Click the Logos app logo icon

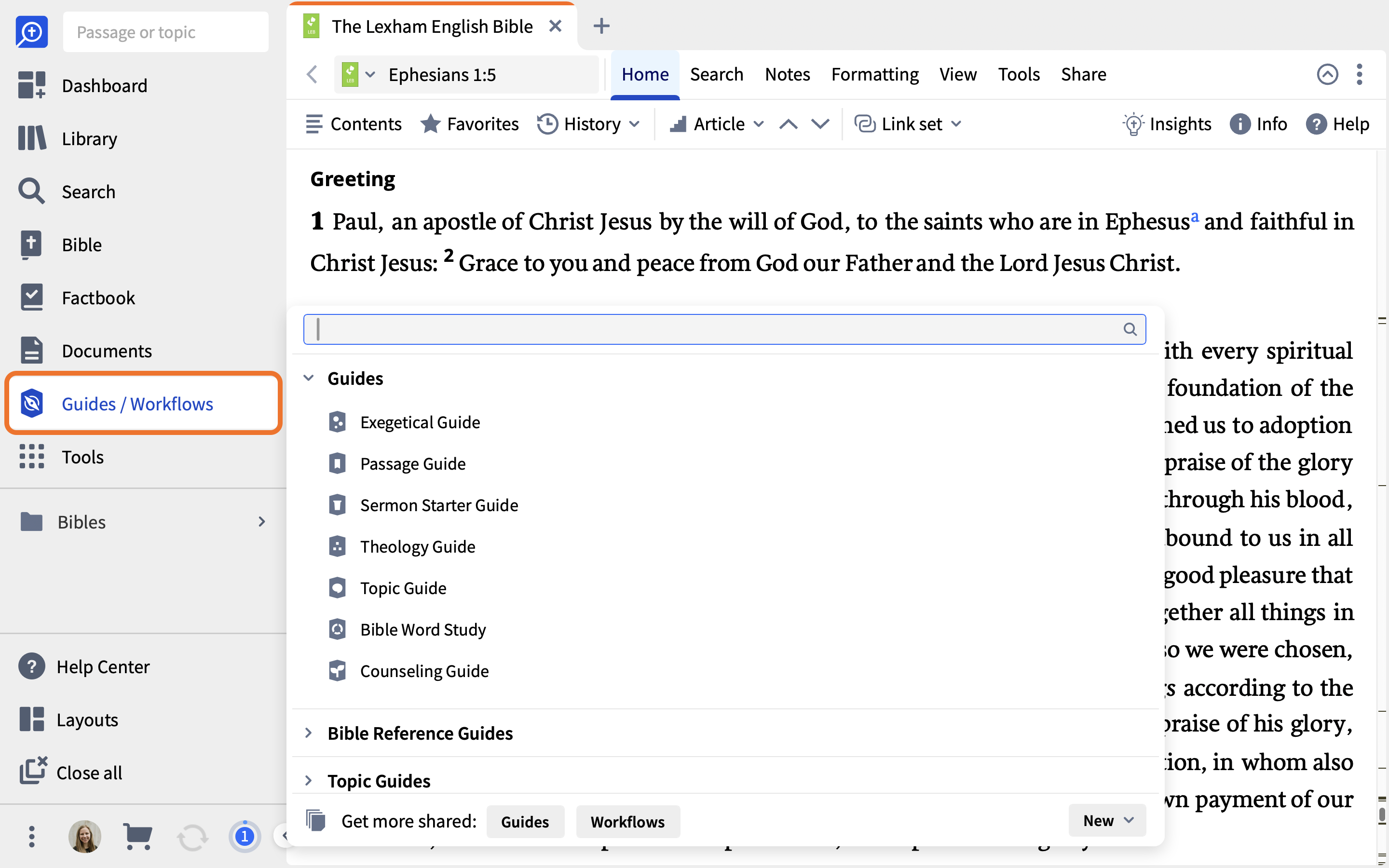pyautogui.click(x=31, y=32)
